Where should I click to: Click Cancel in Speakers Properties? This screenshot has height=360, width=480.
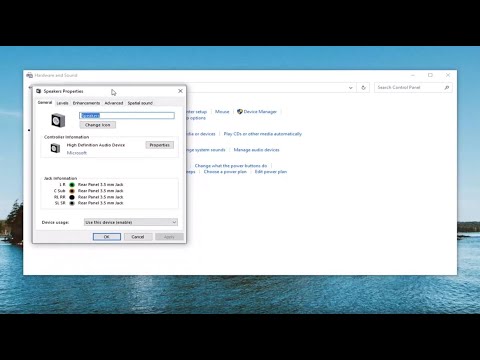[138, 237]
